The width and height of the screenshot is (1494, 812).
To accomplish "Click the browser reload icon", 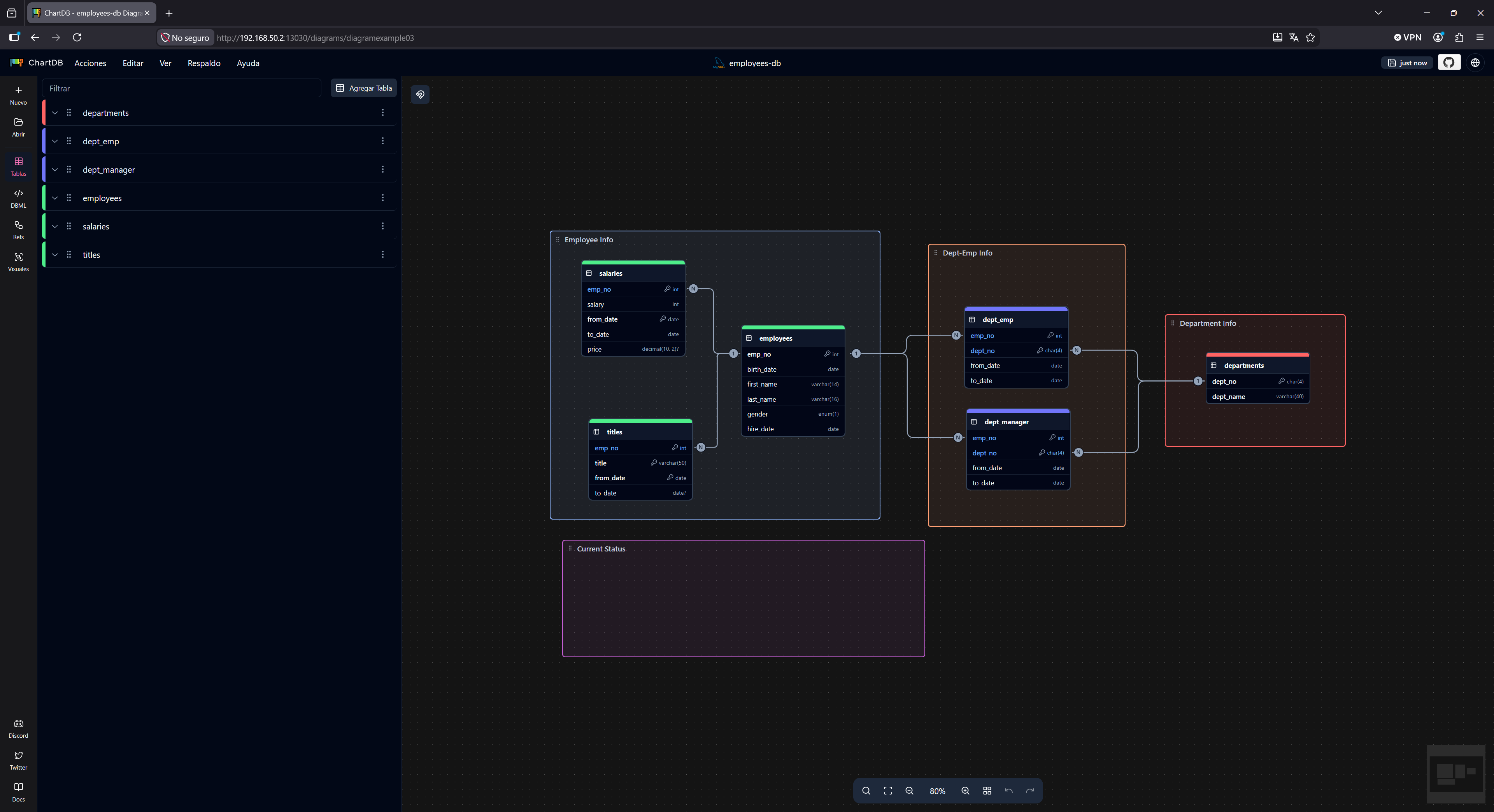I will [x=77, y=38].
